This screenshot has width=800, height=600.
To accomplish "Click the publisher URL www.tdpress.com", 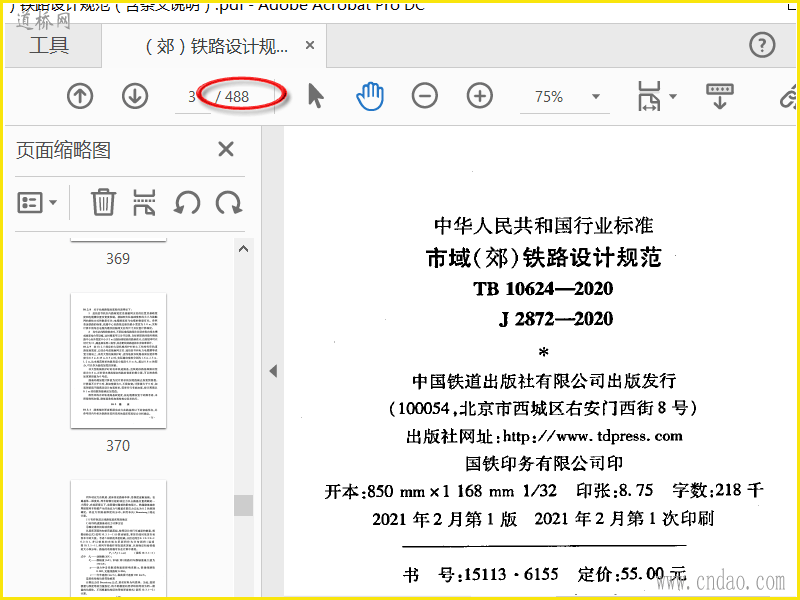I will pyautogui.click(x=619, y=436).
